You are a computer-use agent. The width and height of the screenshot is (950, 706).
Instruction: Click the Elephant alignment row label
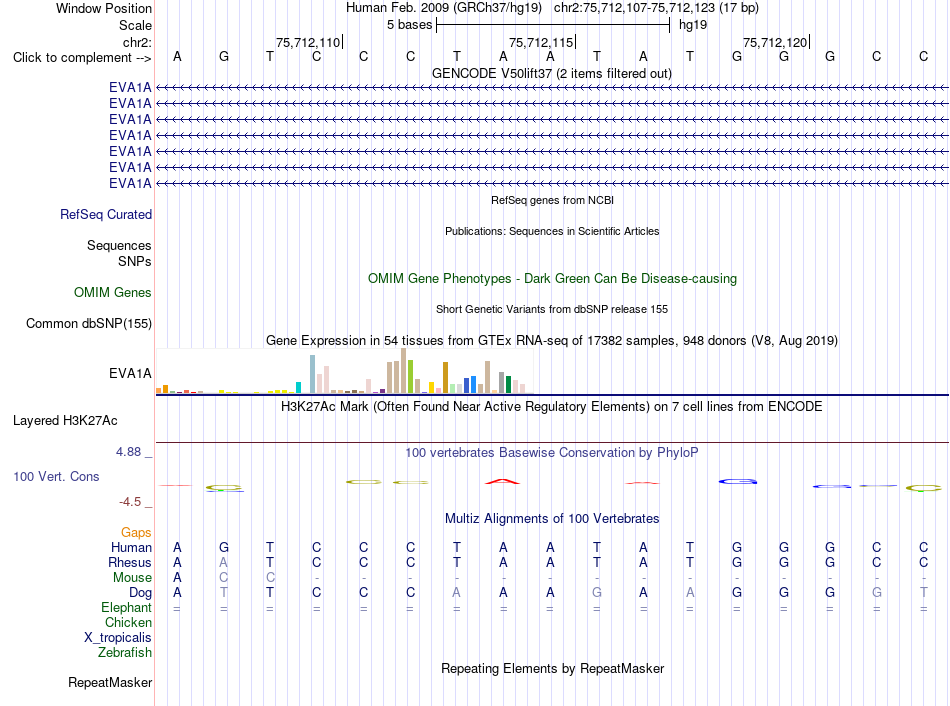(127, 608)
